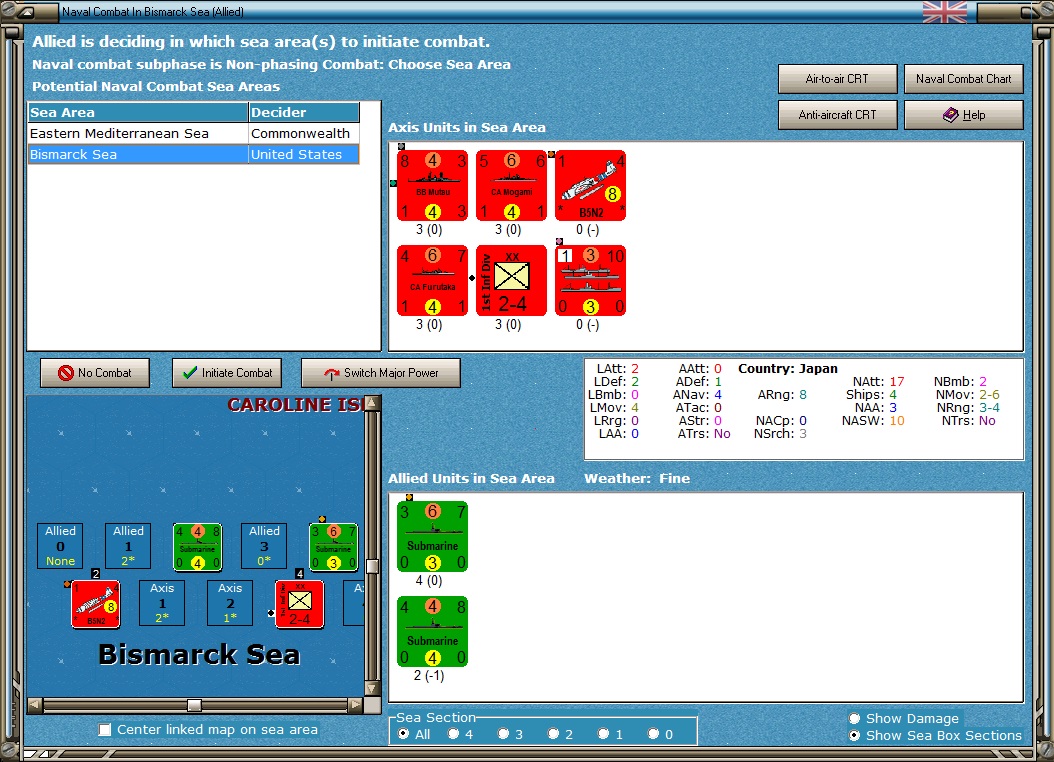The width and height of the screenshot is (1054, 762).
Task: Click the CAROLINE ISL map label
Action: [x=296, y=405]
